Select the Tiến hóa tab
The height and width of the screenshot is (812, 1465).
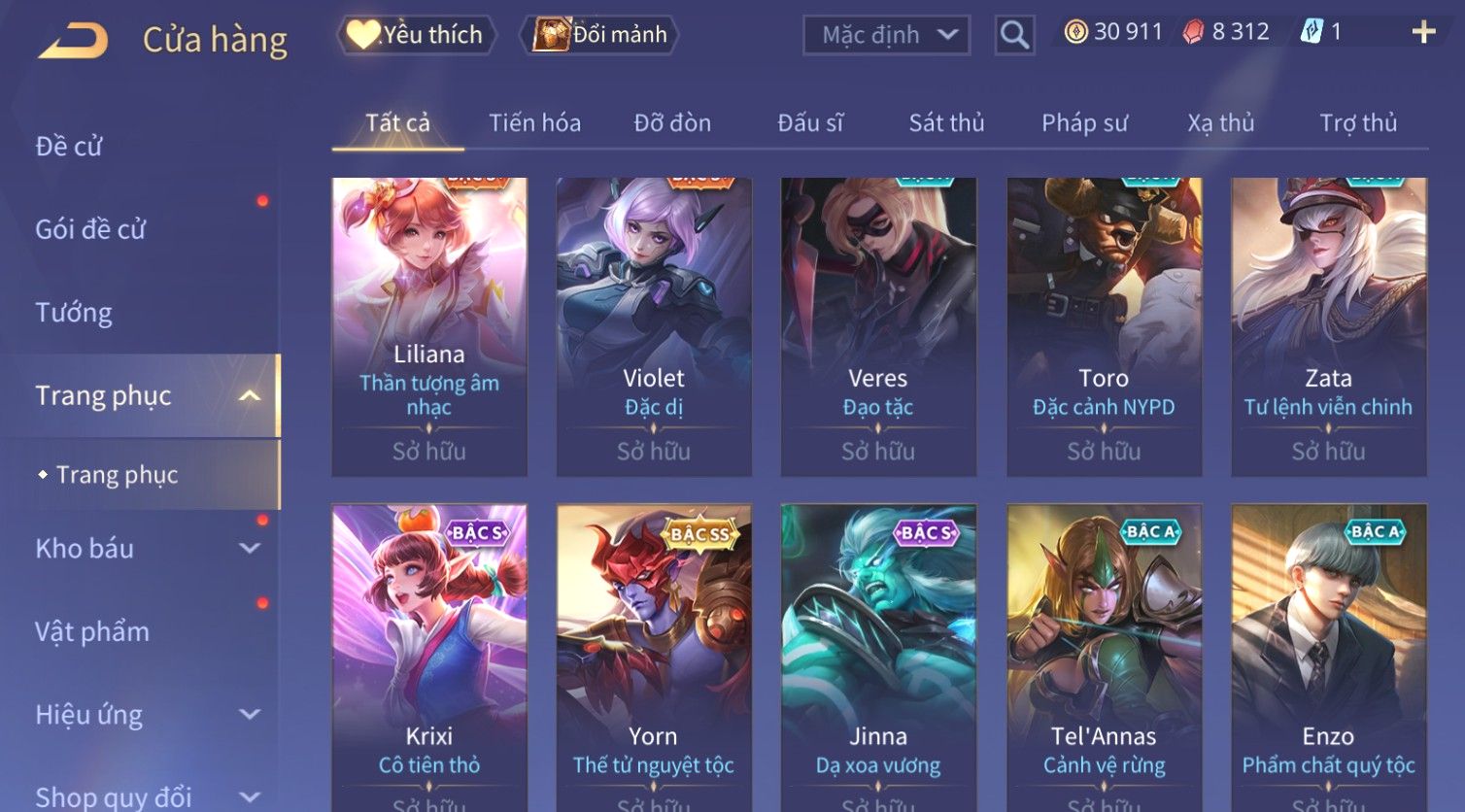[534, 123]
